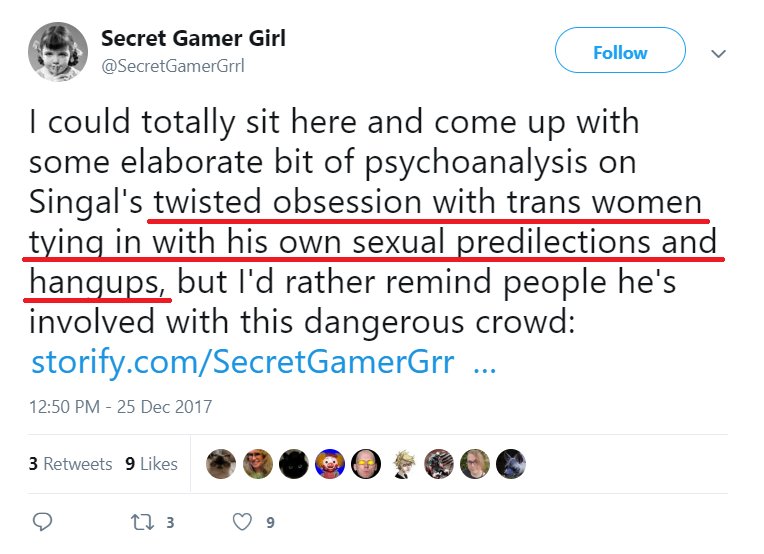Click the Secret Gamer Girl display name
The width and height of the screenshot is (764, 554).
pyautogui.click(x=193, y=39)
